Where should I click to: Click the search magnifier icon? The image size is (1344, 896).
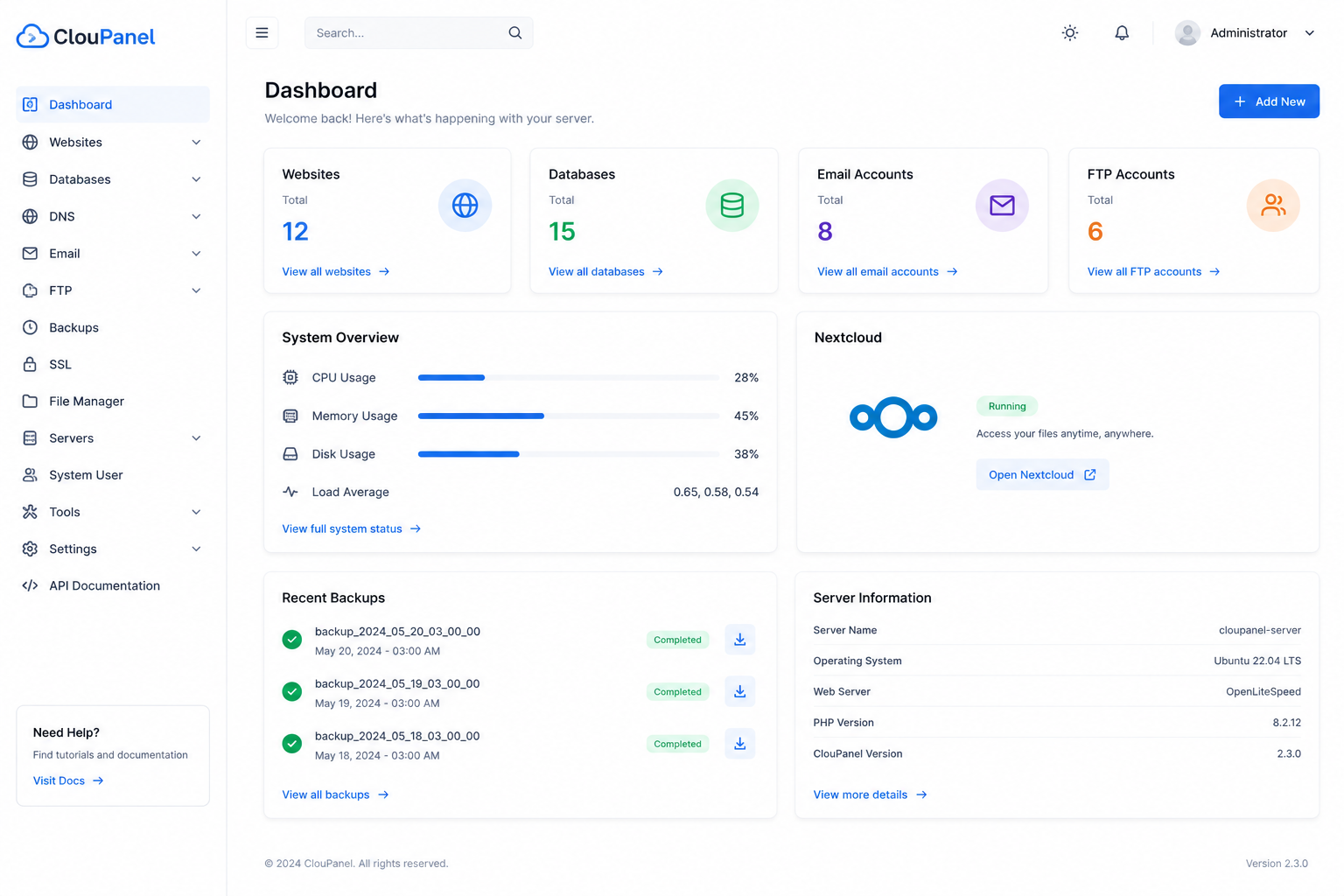515,33
